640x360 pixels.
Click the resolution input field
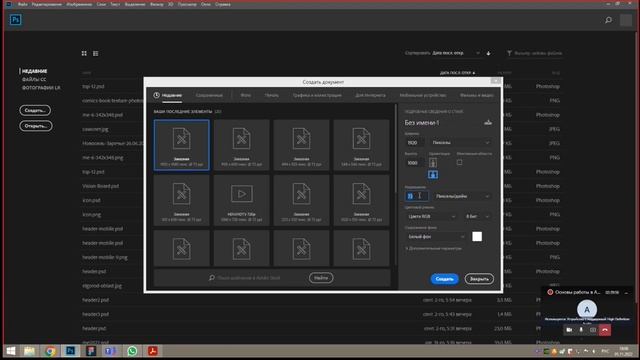416,196
